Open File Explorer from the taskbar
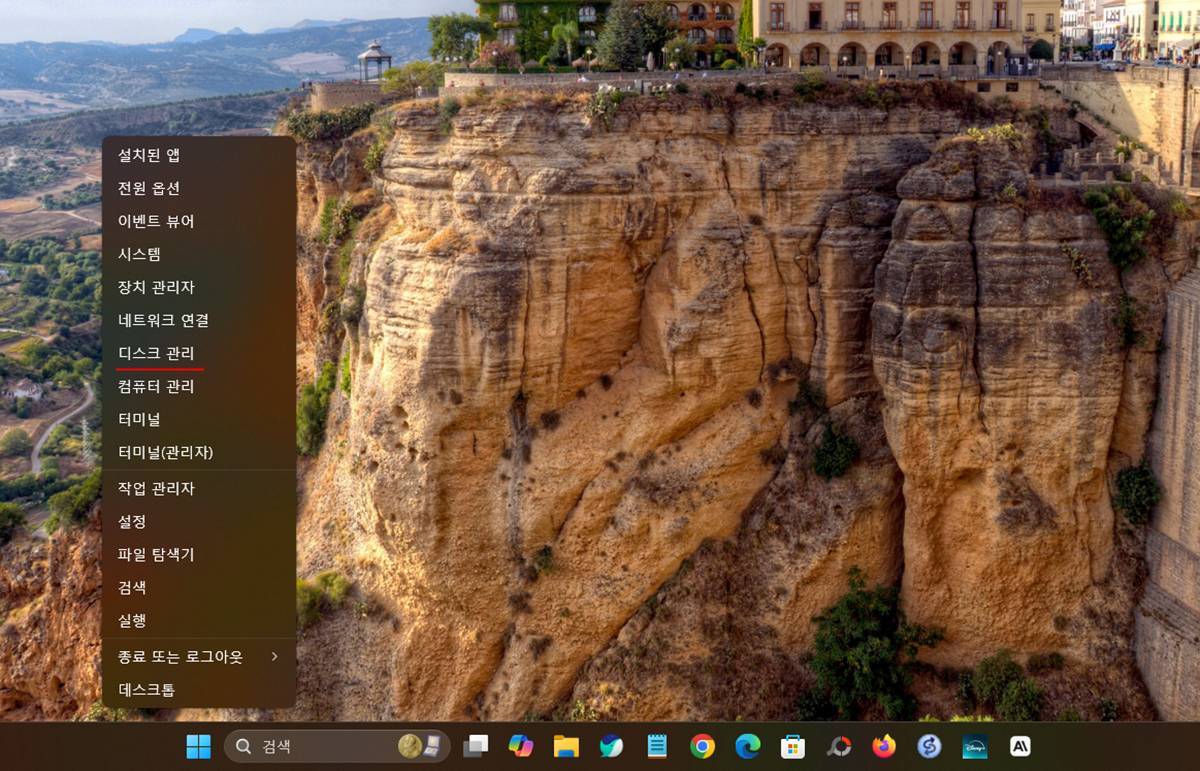This screenshot has height=771, width=1200. pos(566,746)
